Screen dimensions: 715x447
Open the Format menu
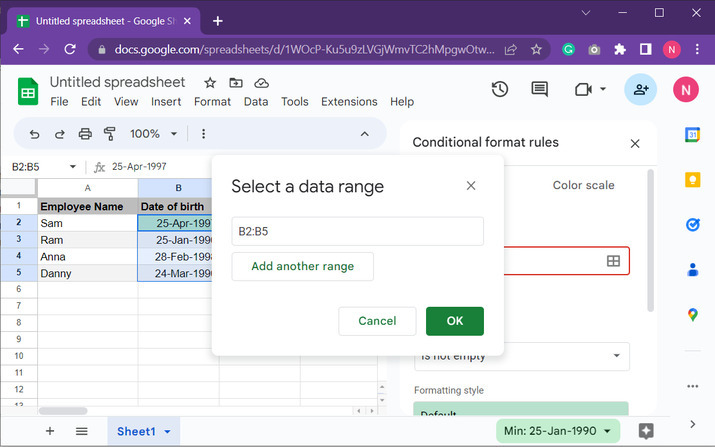pyautogui.click(x=212, y=101)
